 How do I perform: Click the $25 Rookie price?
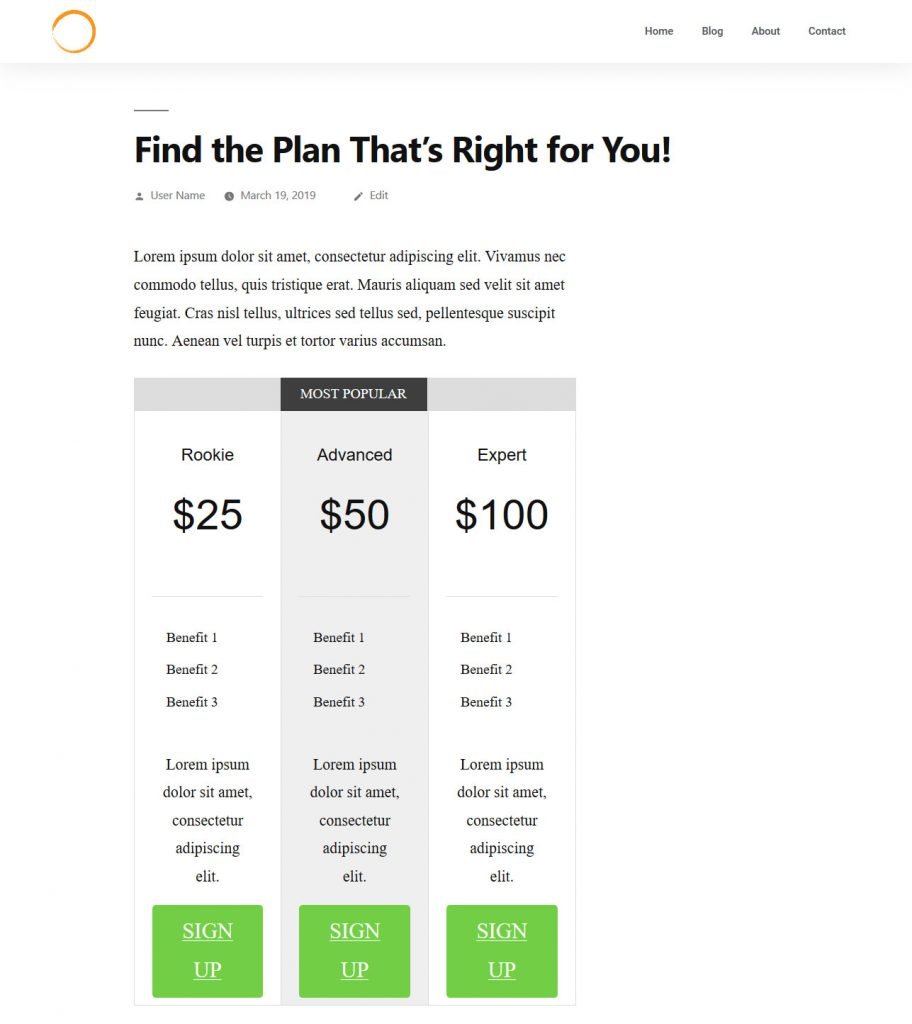click(207, 515)
